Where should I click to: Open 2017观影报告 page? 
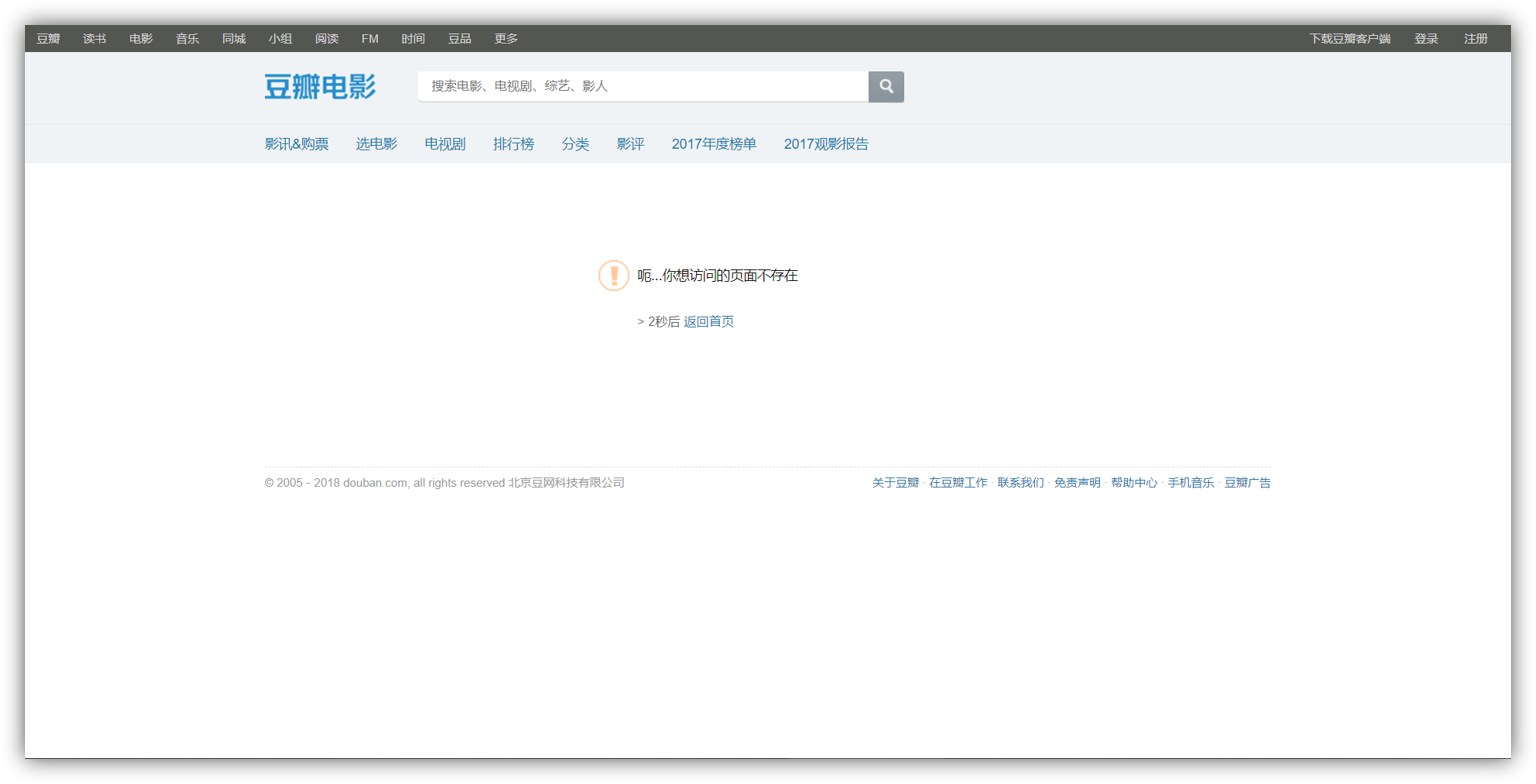coord(826,144)
